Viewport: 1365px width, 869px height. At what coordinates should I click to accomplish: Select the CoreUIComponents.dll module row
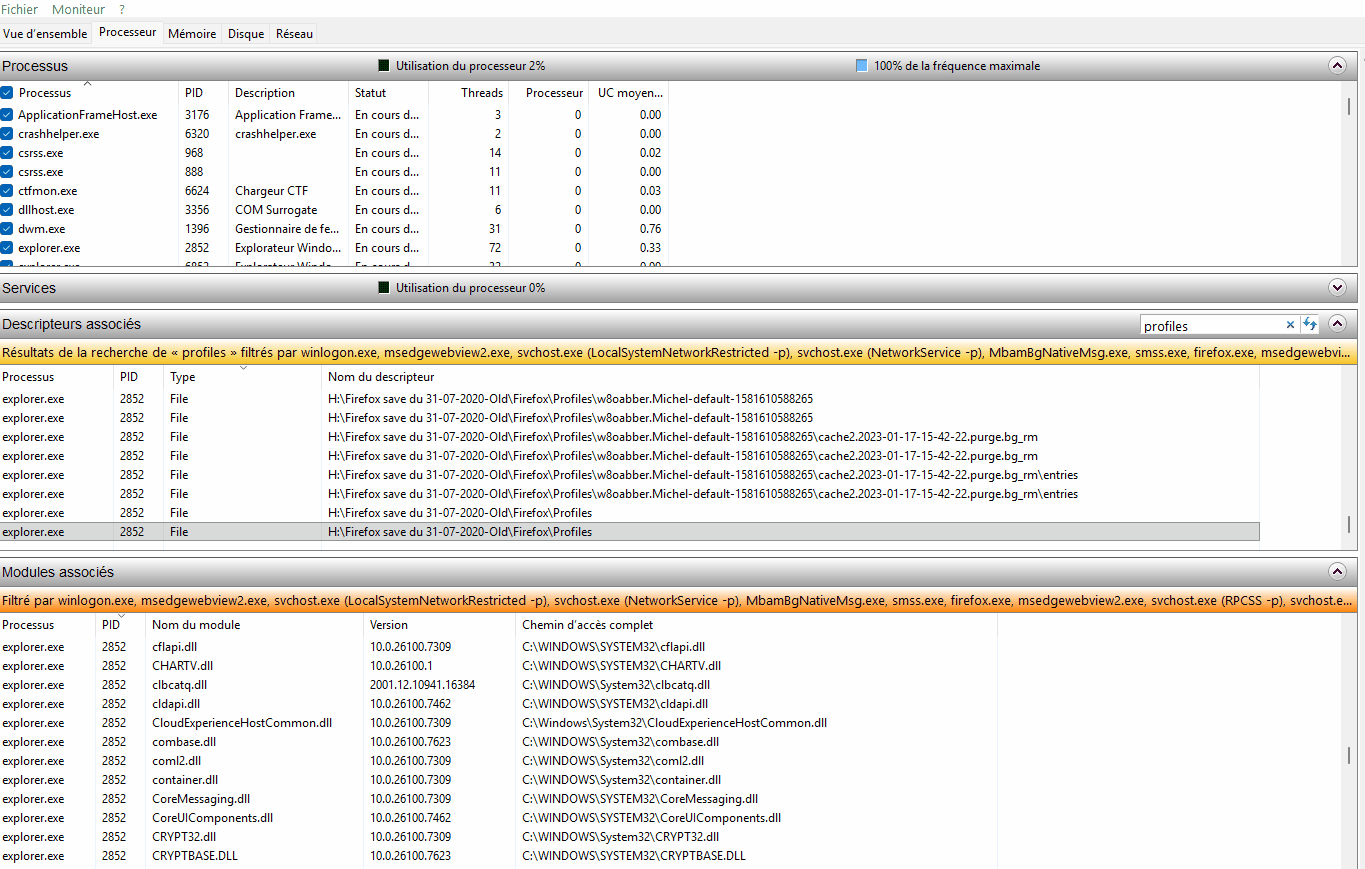498,818
